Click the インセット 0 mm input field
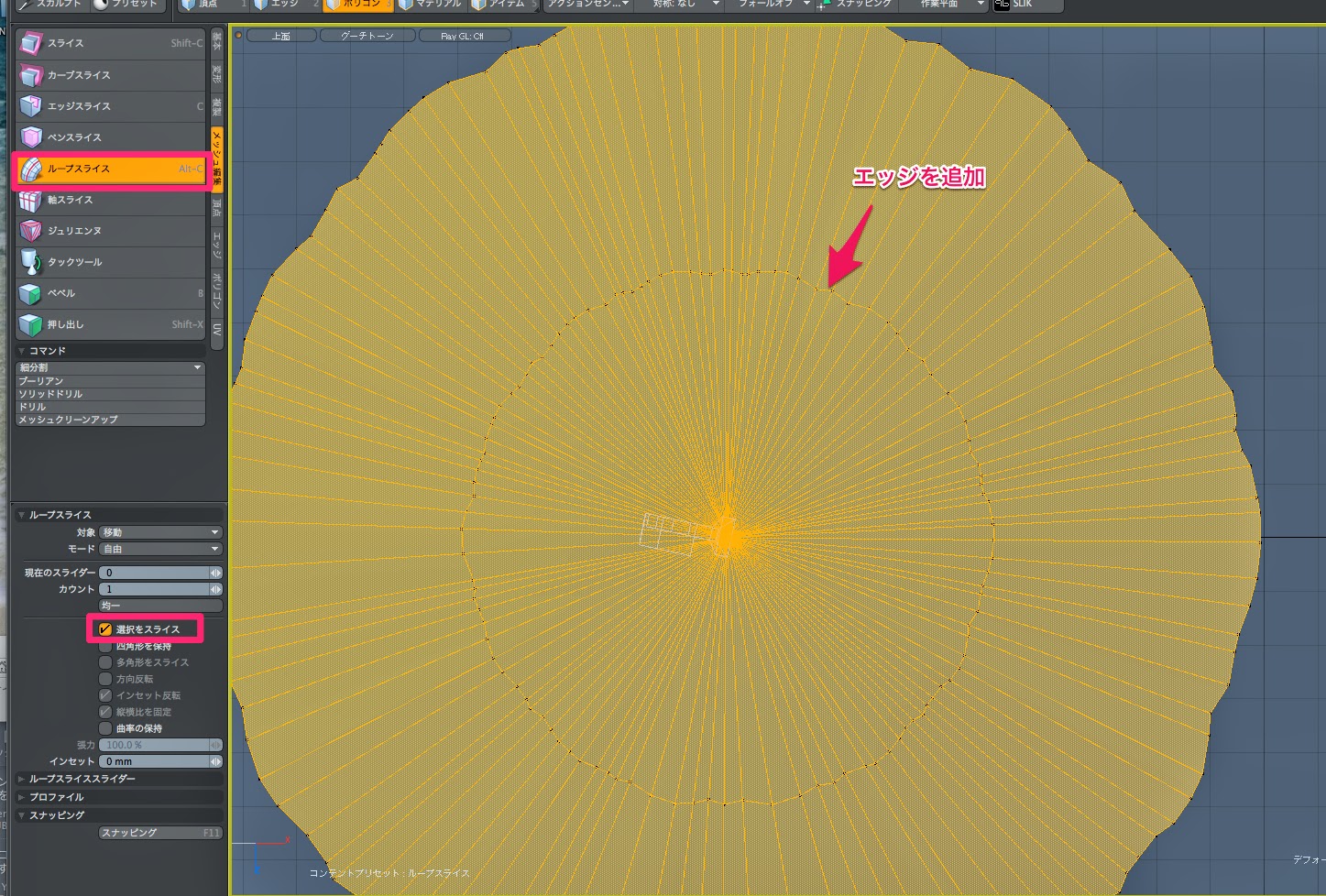The height and width of the screenshot is (896, 1326). pyautogui.click(x=154, y=761)
